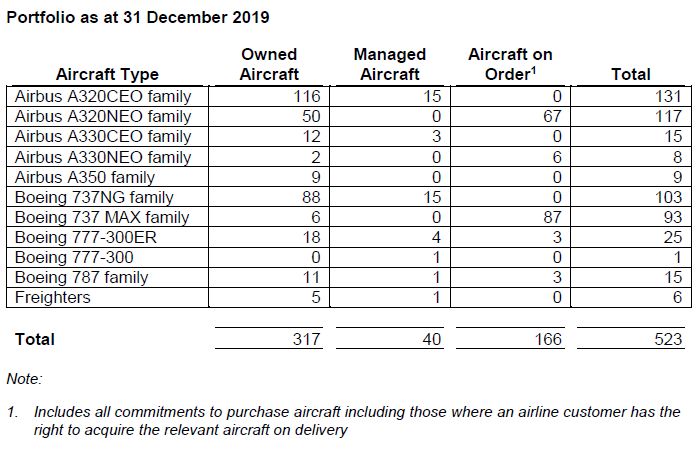Click the aircraft on order total 166
Image resolution: width=699 pixels, height=452 pixels.
[x=548, y=339]
